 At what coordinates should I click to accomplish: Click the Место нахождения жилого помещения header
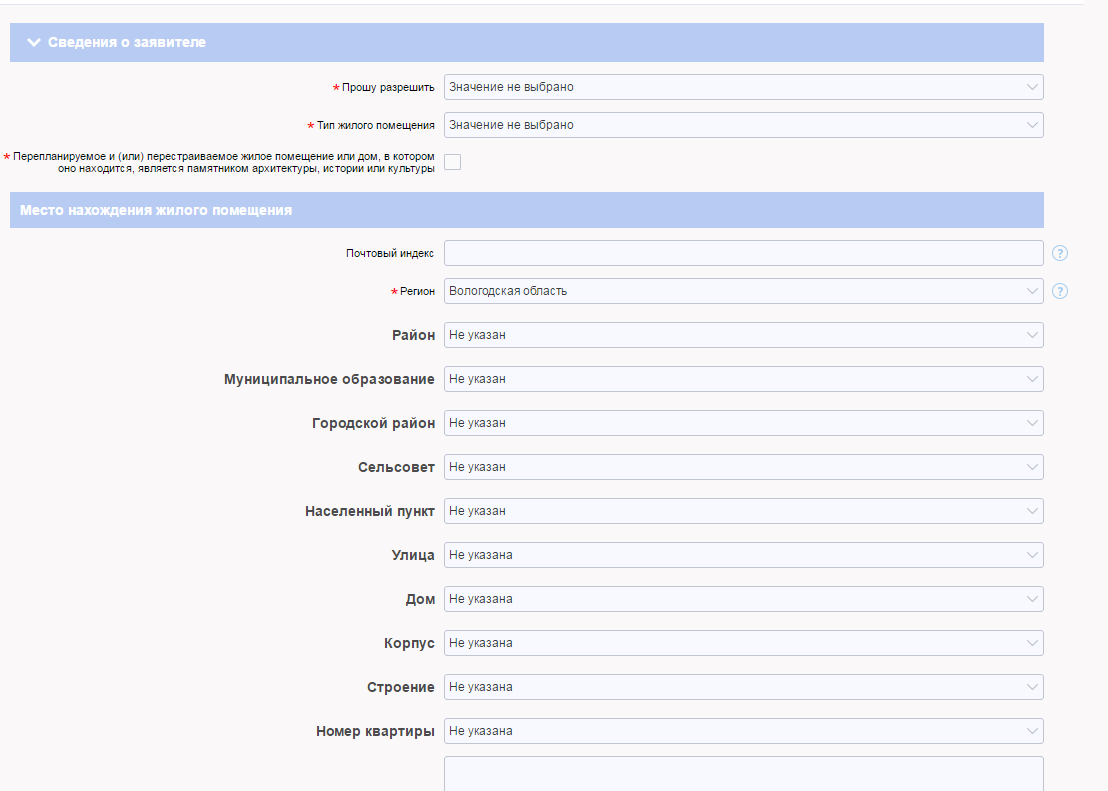click(x=156, y=210)
